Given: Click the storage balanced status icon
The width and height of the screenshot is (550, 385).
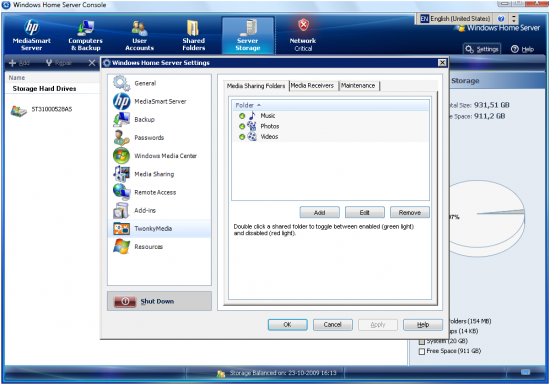Looking at the screenshot, I should pos(221,374).
